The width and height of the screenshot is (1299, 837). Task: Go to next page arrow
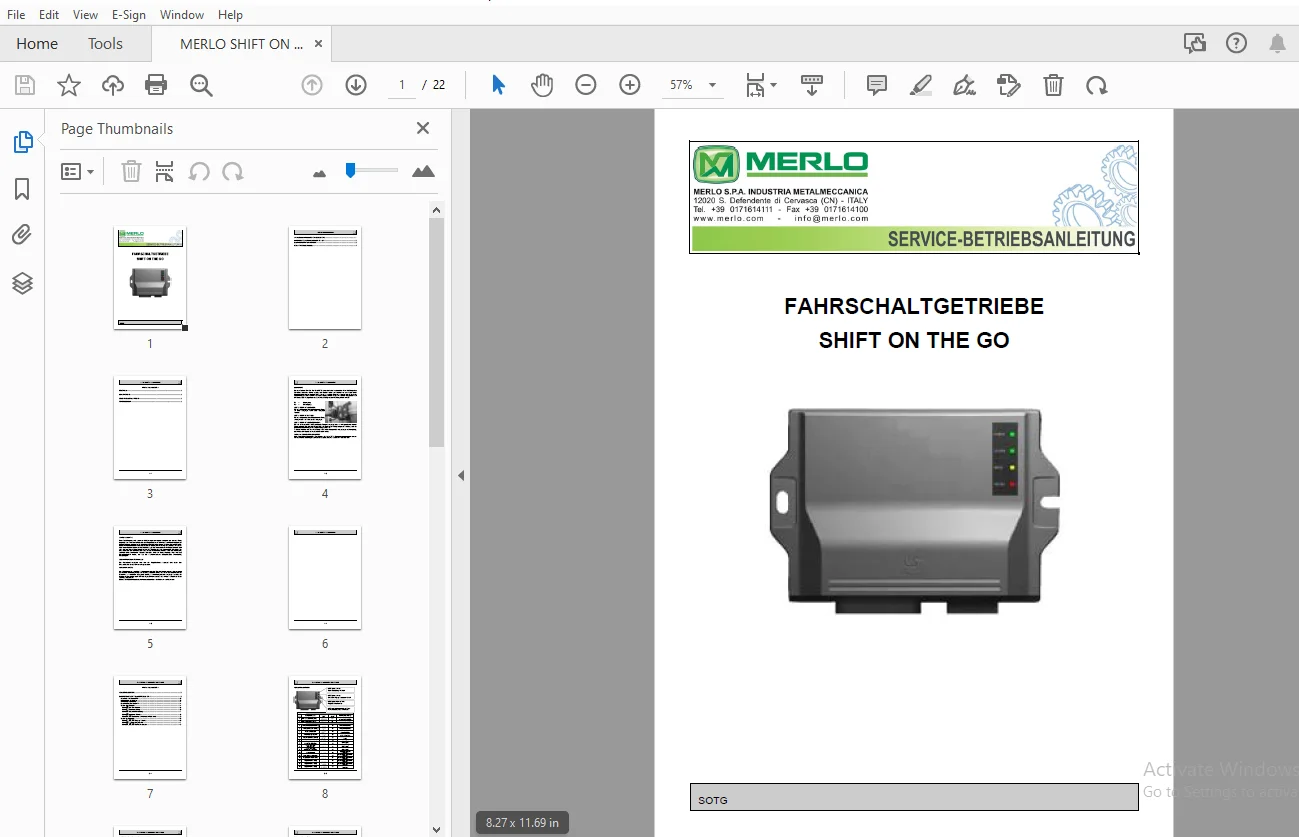(x=356, y=85)
